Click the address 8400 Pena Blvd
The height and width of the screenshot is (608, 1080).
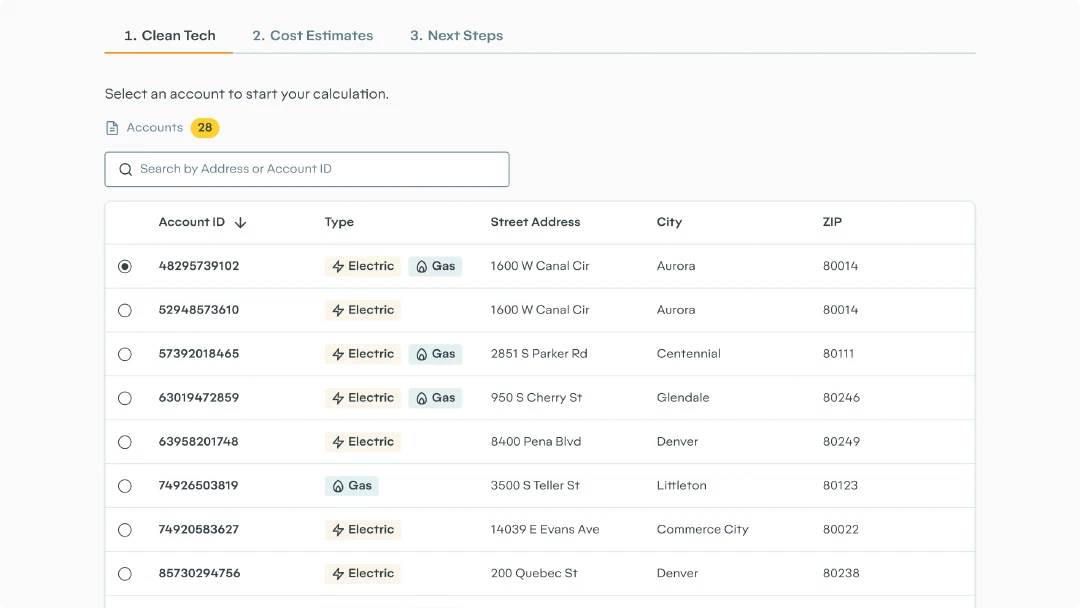536,441
